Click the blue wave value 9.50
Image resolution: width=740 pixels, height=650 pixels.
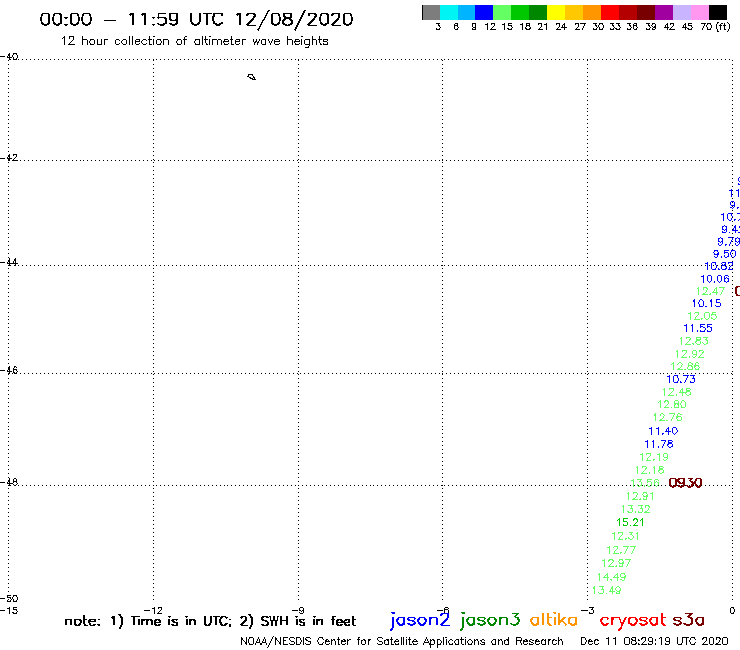[724, 254]
